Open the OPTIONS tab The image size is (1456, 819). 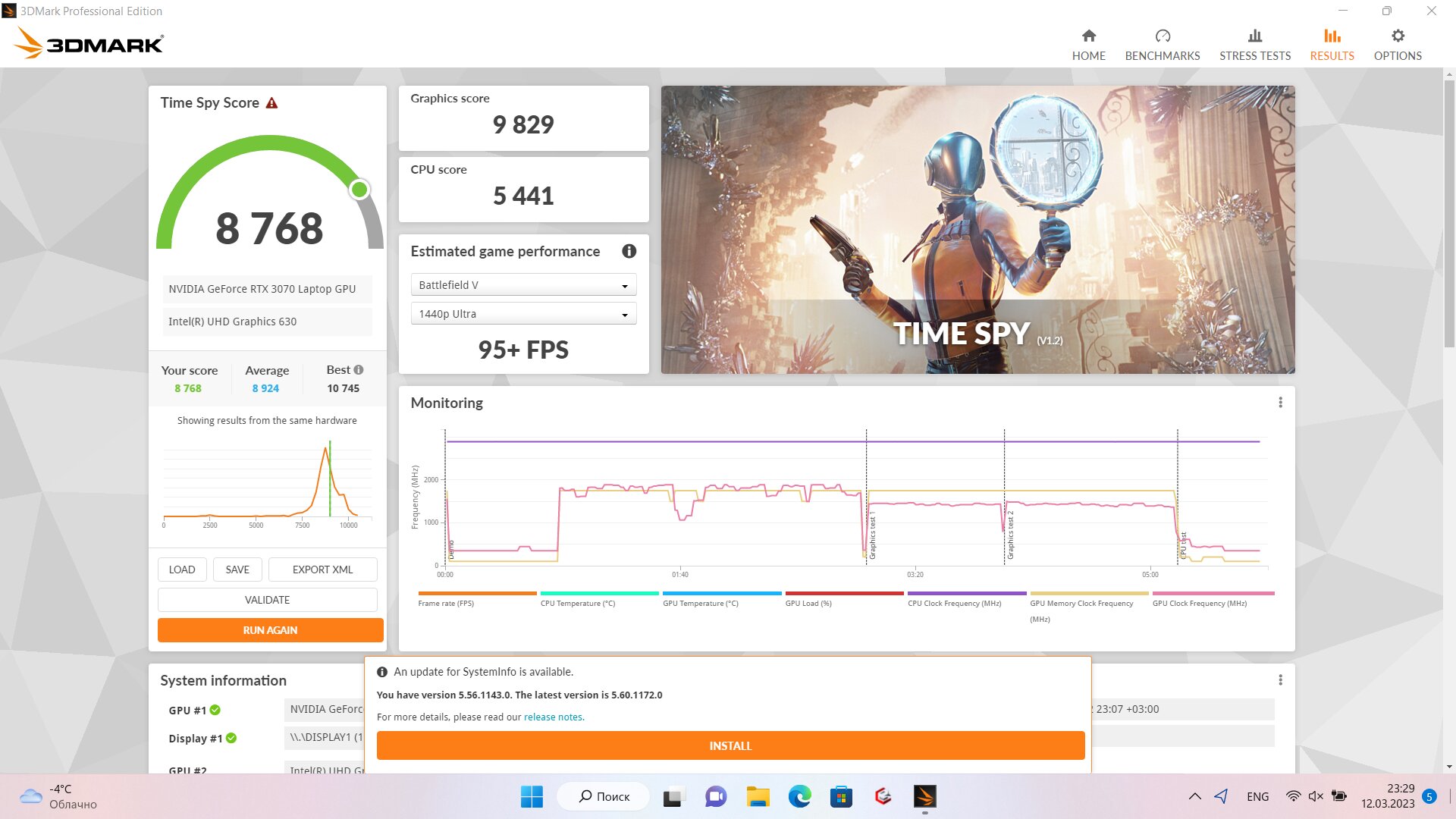pos(1397,45)
